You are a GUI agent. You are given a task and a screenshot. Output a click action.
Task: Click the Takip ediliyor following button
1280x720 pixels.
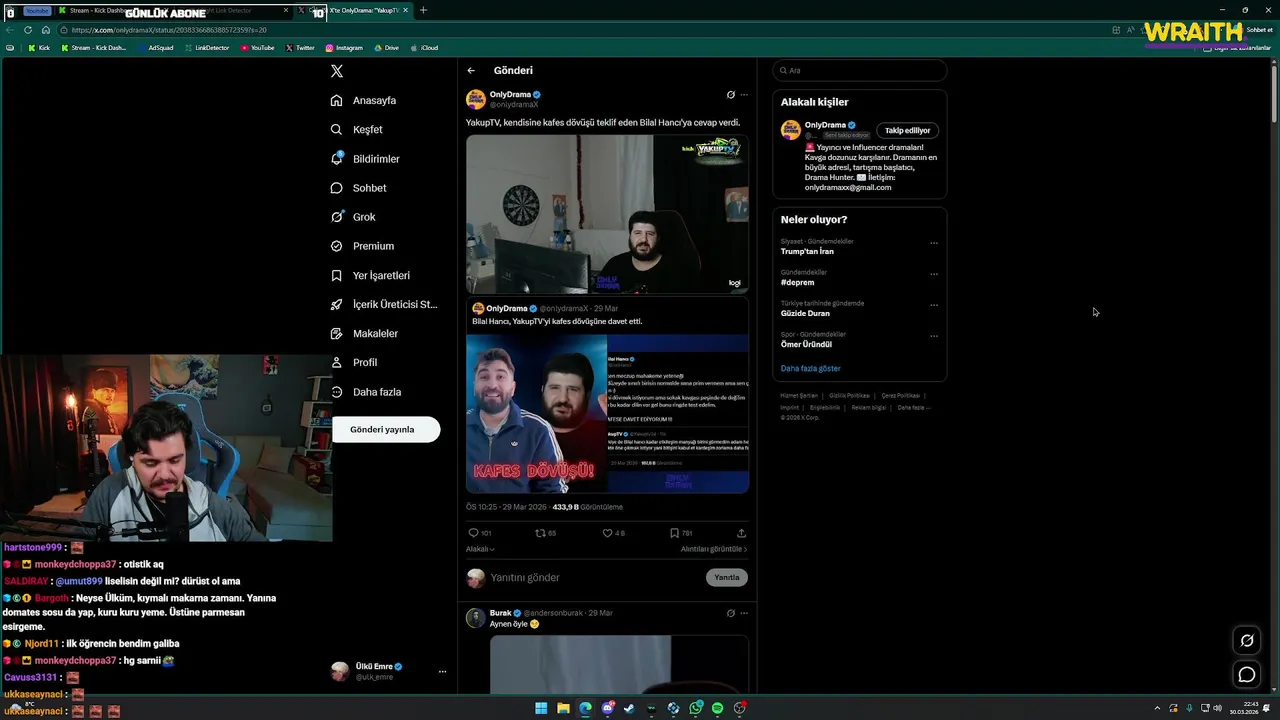907,130
